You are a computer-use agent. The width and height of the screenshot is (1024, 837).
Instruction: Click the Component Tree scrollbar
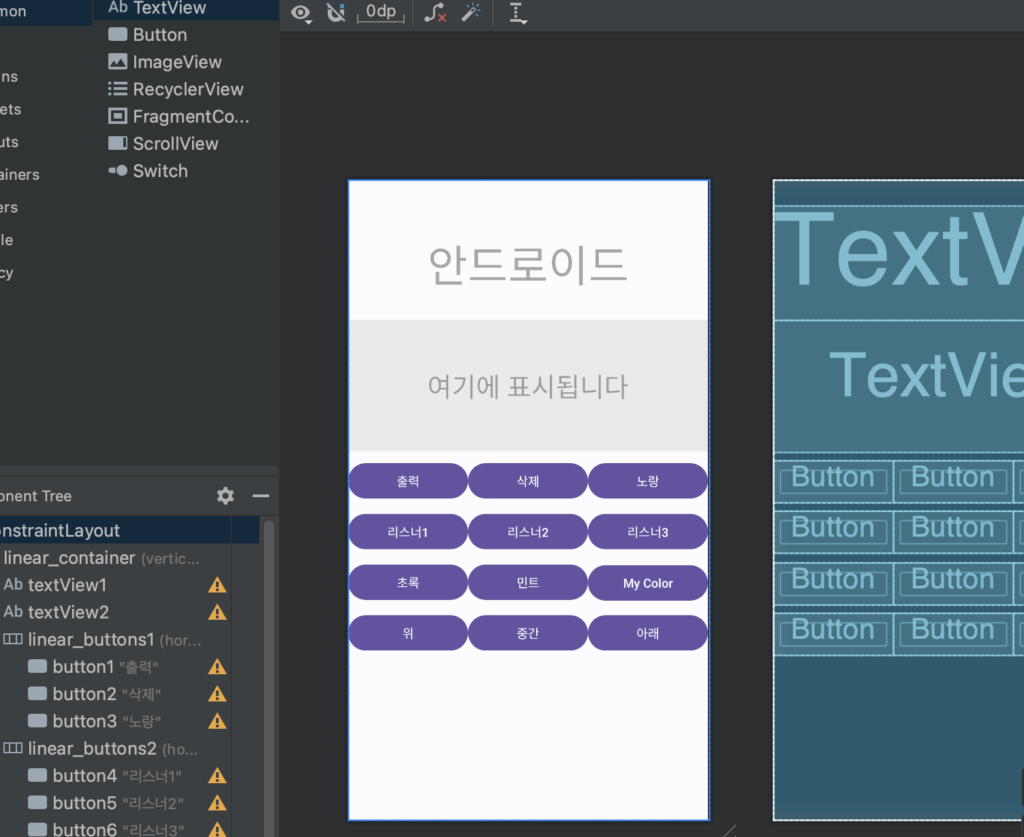[x=268, y=679]
